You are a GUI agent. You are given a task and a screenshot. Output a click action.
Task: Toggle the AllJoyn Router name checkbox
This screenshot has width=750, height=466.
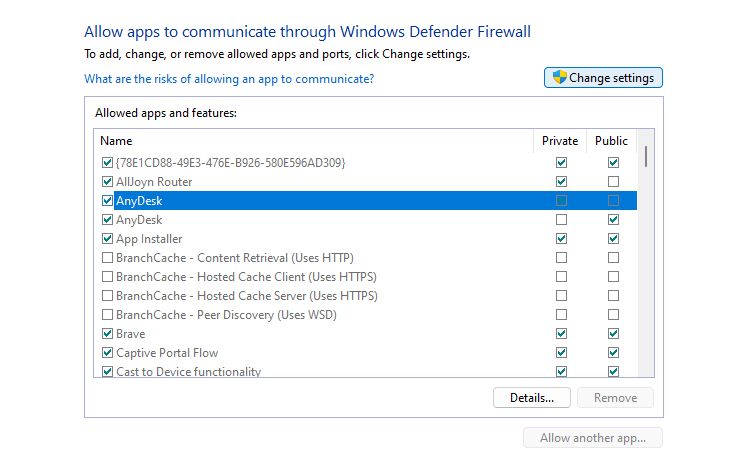coord(107,182)
